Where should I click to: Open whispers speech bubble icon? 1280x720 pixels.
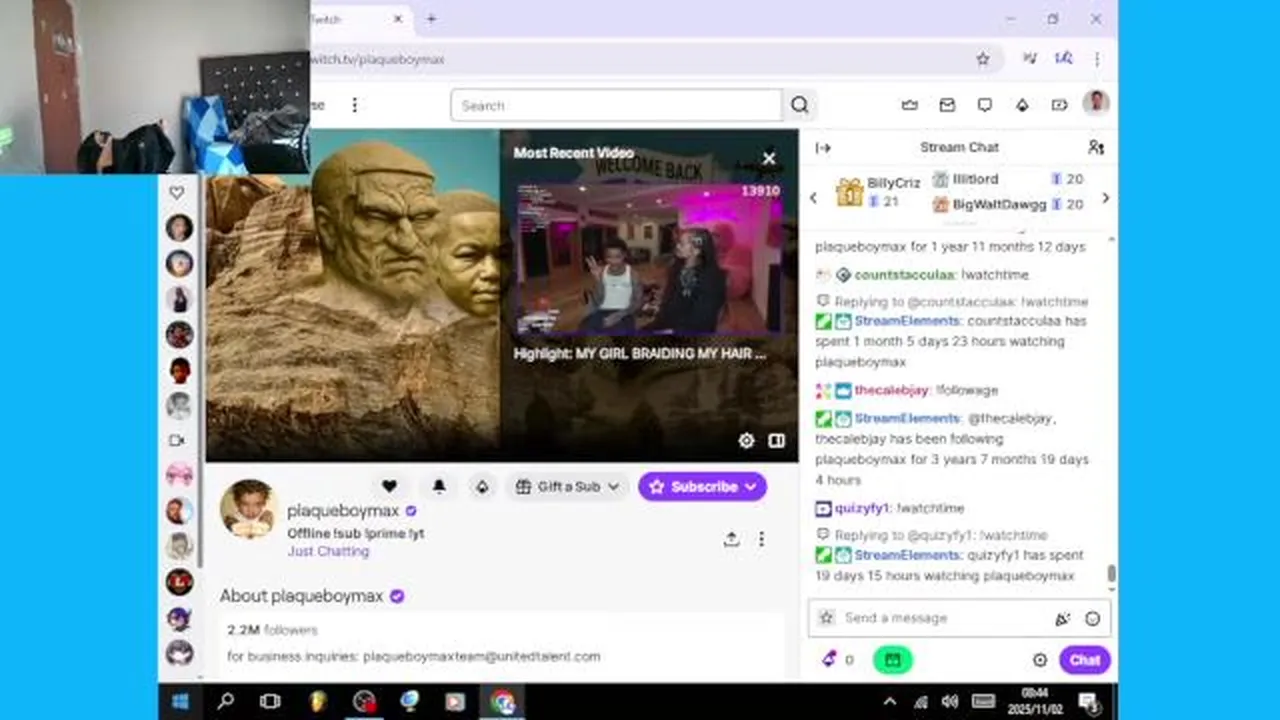[x=984, y=105]
